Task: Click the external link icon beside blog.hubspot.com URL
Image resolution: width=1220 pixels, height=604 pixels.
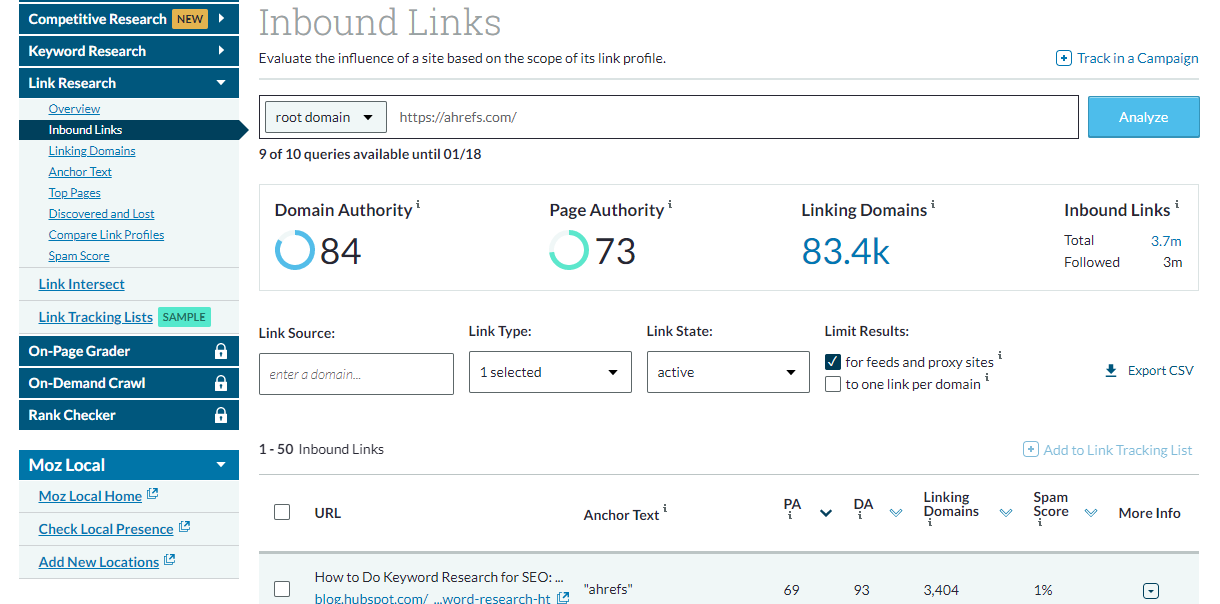Action: pos(563,597)
